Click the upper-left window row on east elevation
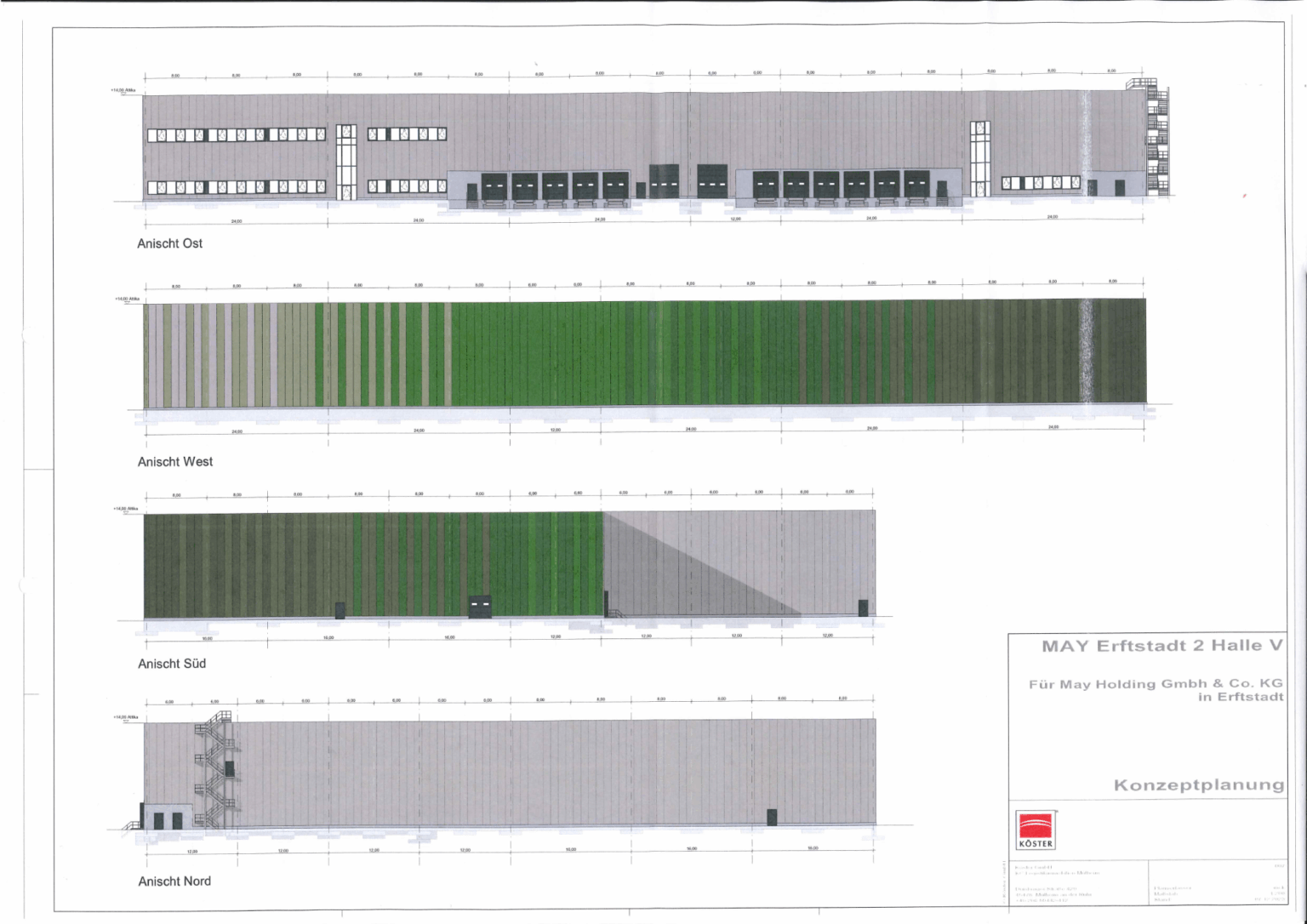Screen dimensions: 1307x924 pyautogui.click(x=236, y=134)
